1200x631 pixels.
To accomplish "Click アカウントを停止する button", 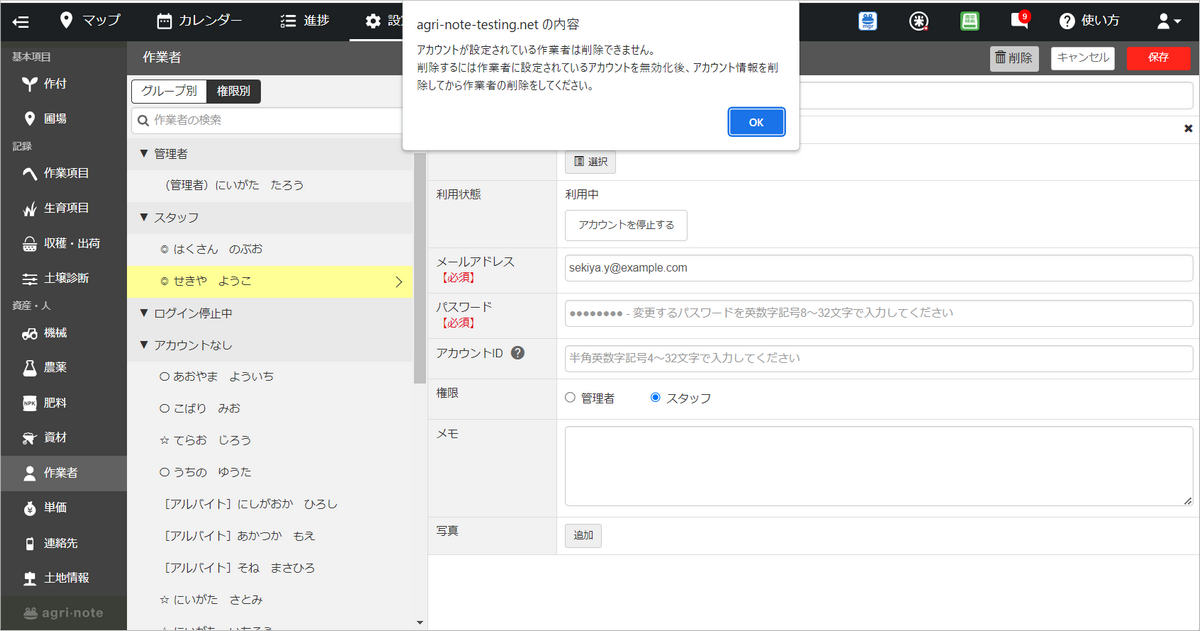I will coord(626,225).
